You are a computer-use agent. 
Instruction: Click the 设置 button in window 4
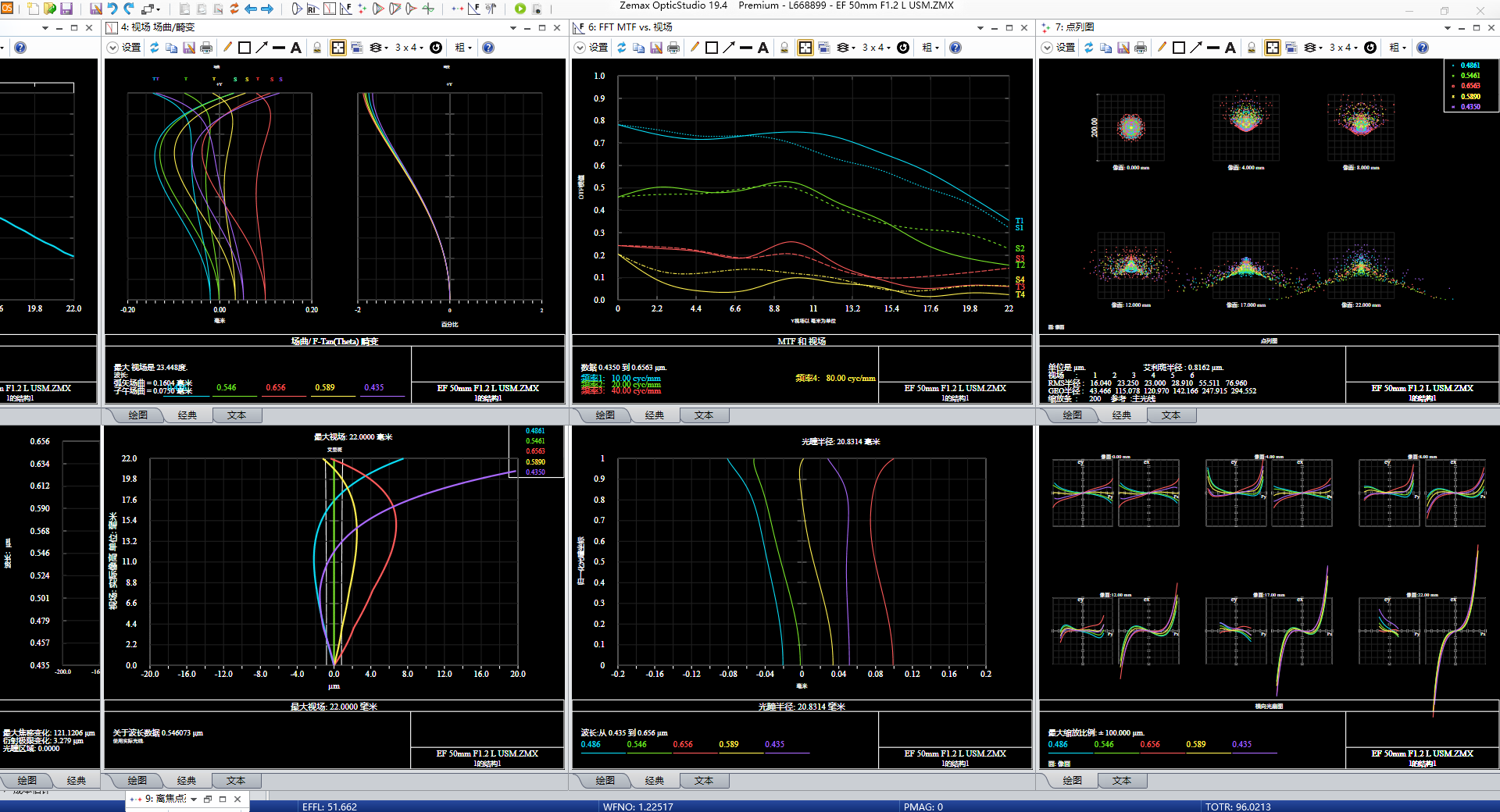coord(124,48)
